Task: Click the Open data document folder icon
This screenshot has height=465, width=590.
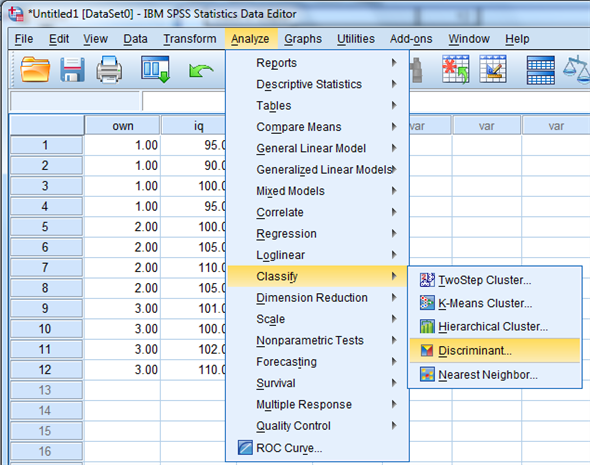Action: [35, 69]
